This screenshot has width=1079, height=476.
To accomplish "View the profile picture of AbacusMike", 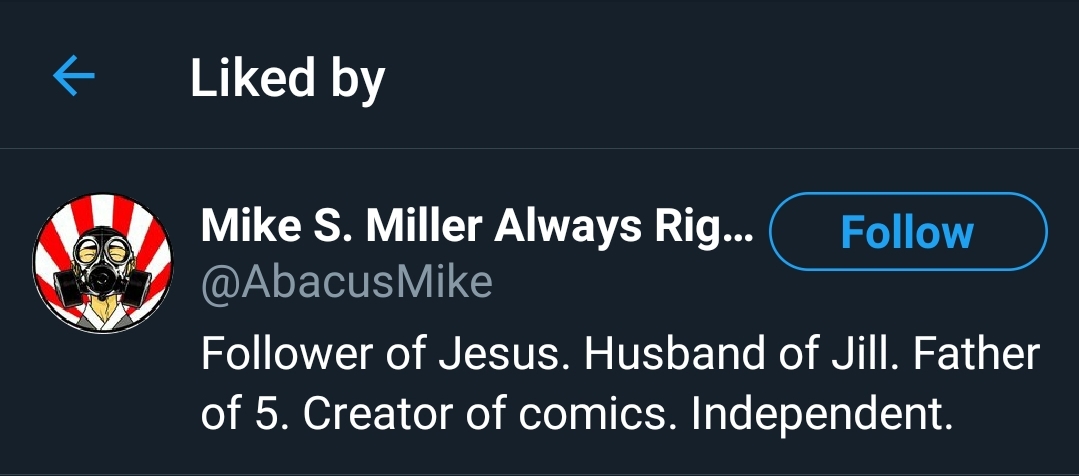I will (103, 263).
